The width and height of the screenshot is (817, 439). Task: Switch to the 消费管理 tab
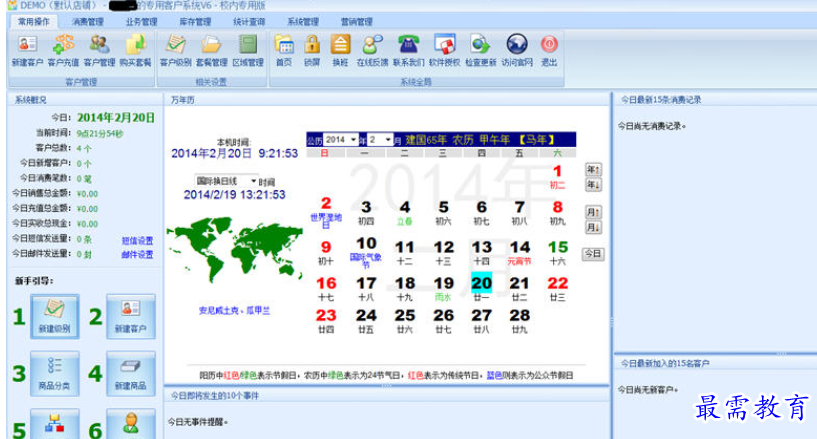pyautogui.click(x=88, y=21)
